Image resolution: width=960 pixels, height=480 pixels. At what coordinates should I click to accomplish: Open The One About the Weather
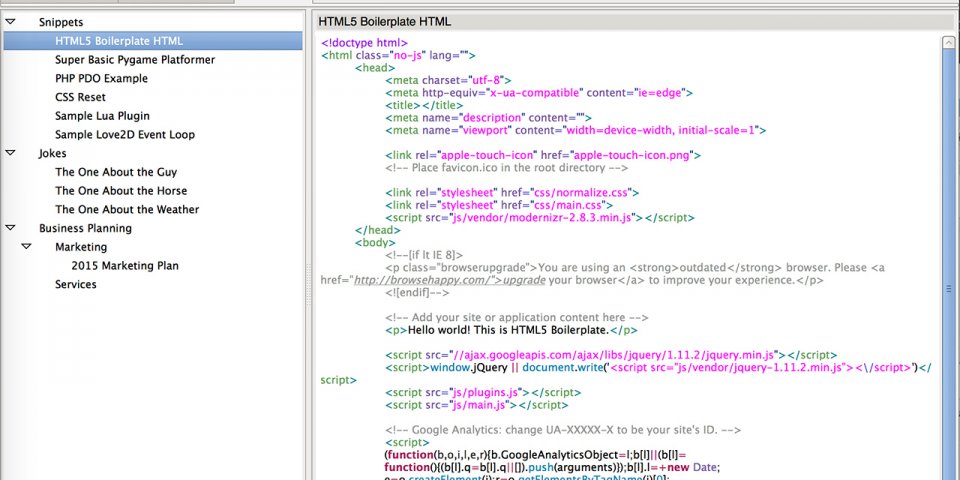(127, 209)
